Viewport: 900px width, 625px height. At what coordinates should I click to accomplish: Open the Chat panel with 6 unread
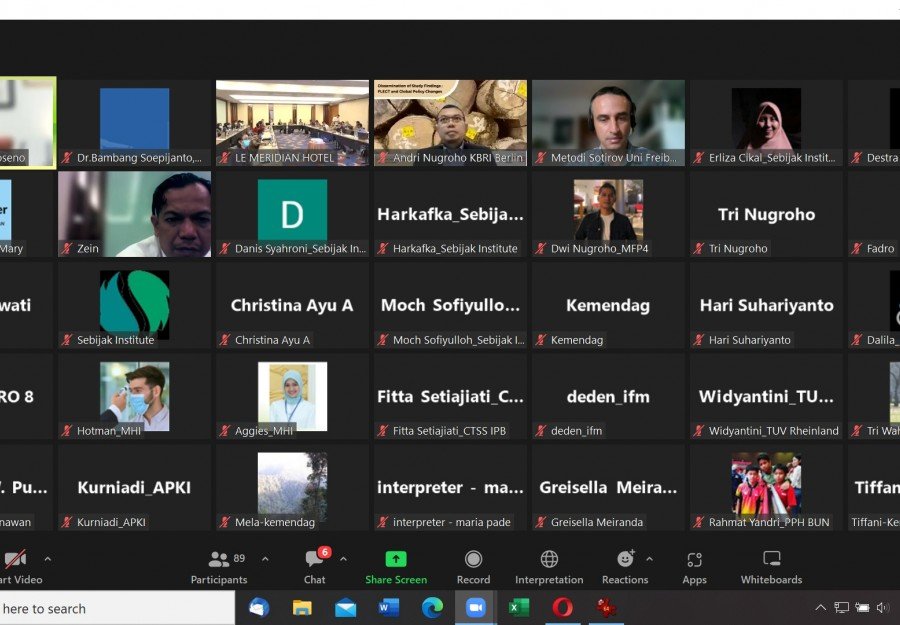coord(314,558)
